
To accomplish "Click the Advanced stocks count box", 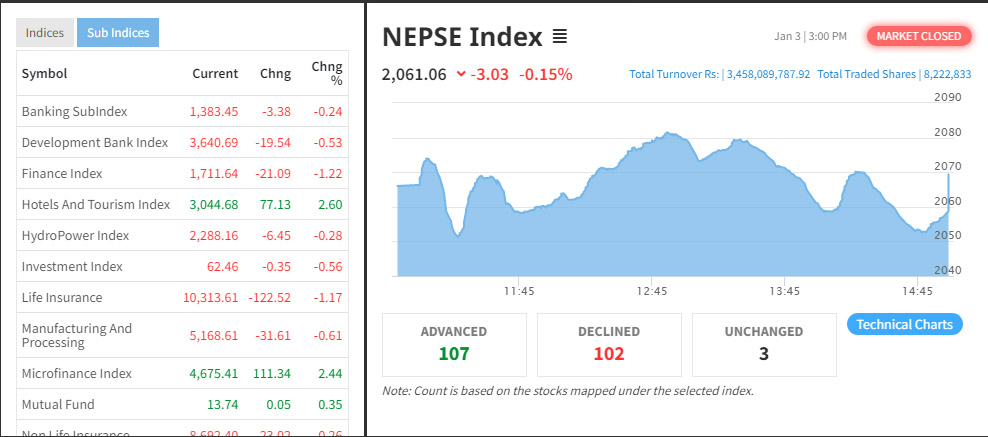I will [454, 342].
